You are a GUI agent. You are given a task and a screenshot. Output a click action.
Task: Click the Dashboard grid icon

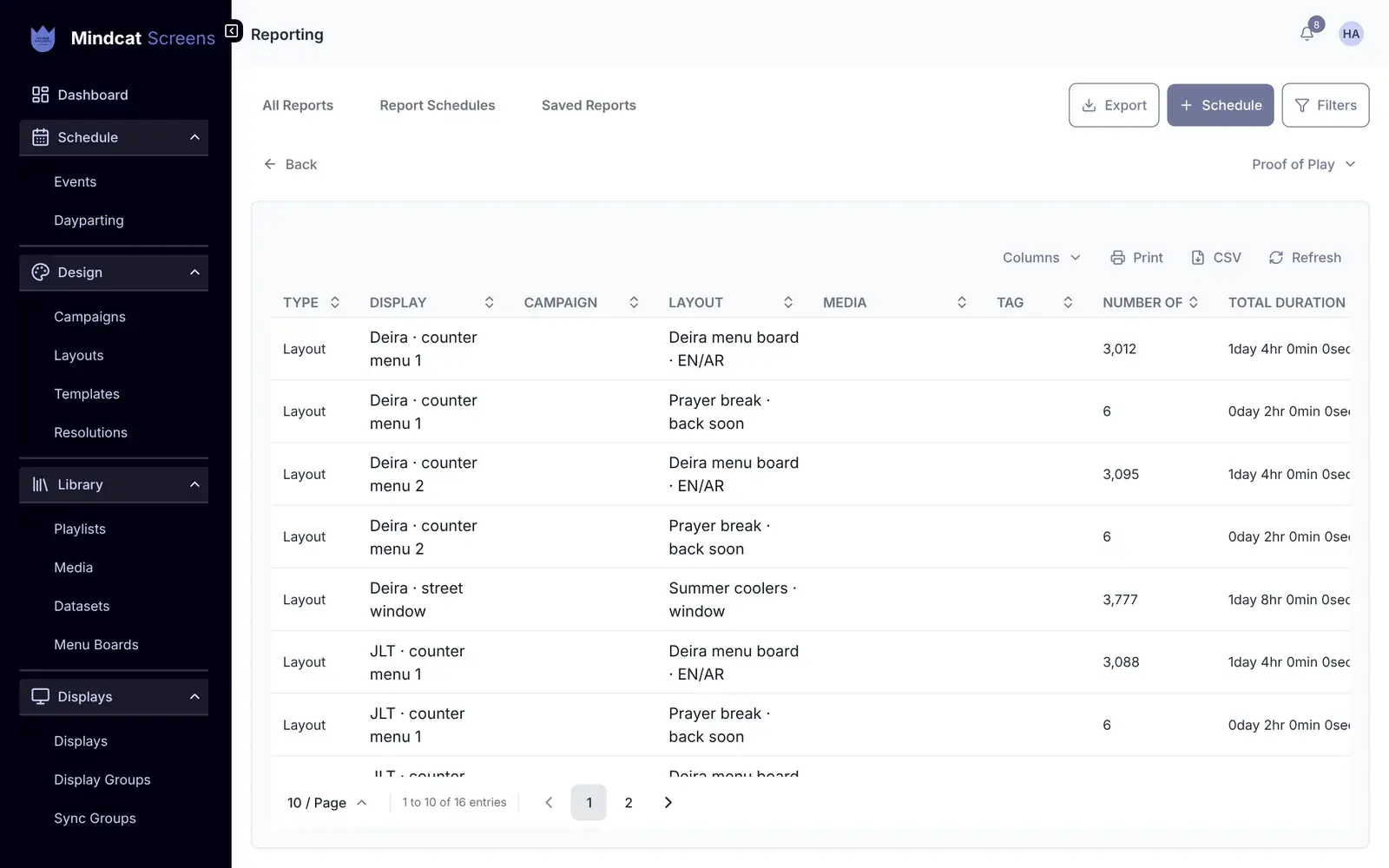point(40,95)
